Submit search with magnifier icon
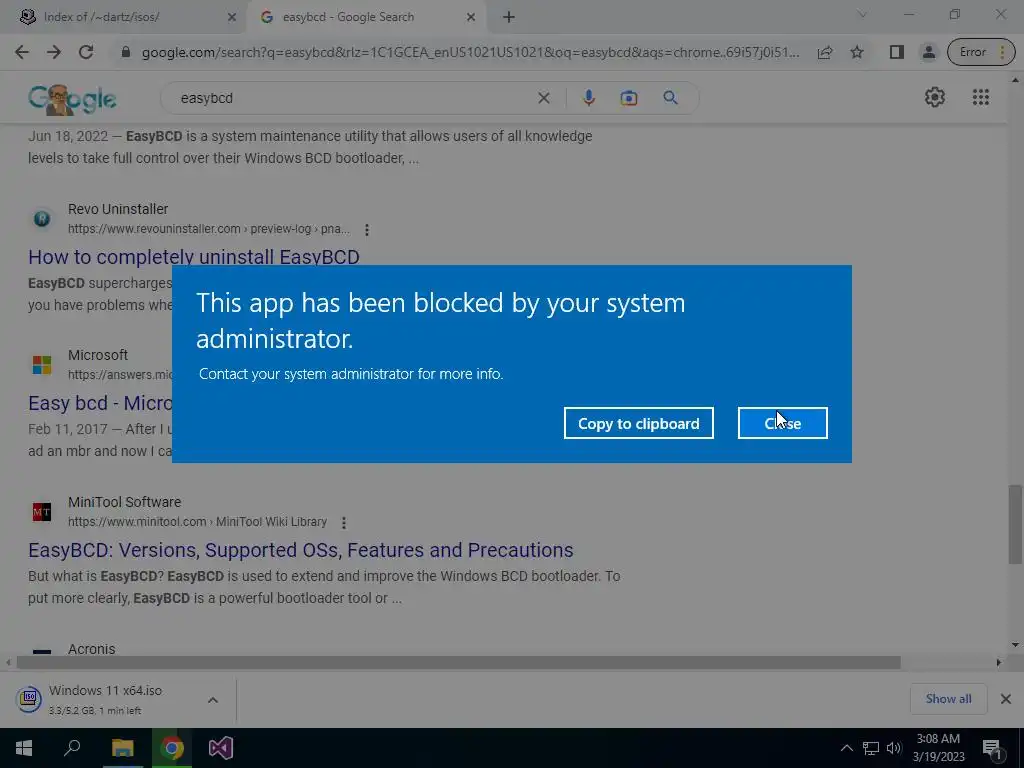Image resolution: width=1024 pixels, height=768 pixels. click(670, 98)
